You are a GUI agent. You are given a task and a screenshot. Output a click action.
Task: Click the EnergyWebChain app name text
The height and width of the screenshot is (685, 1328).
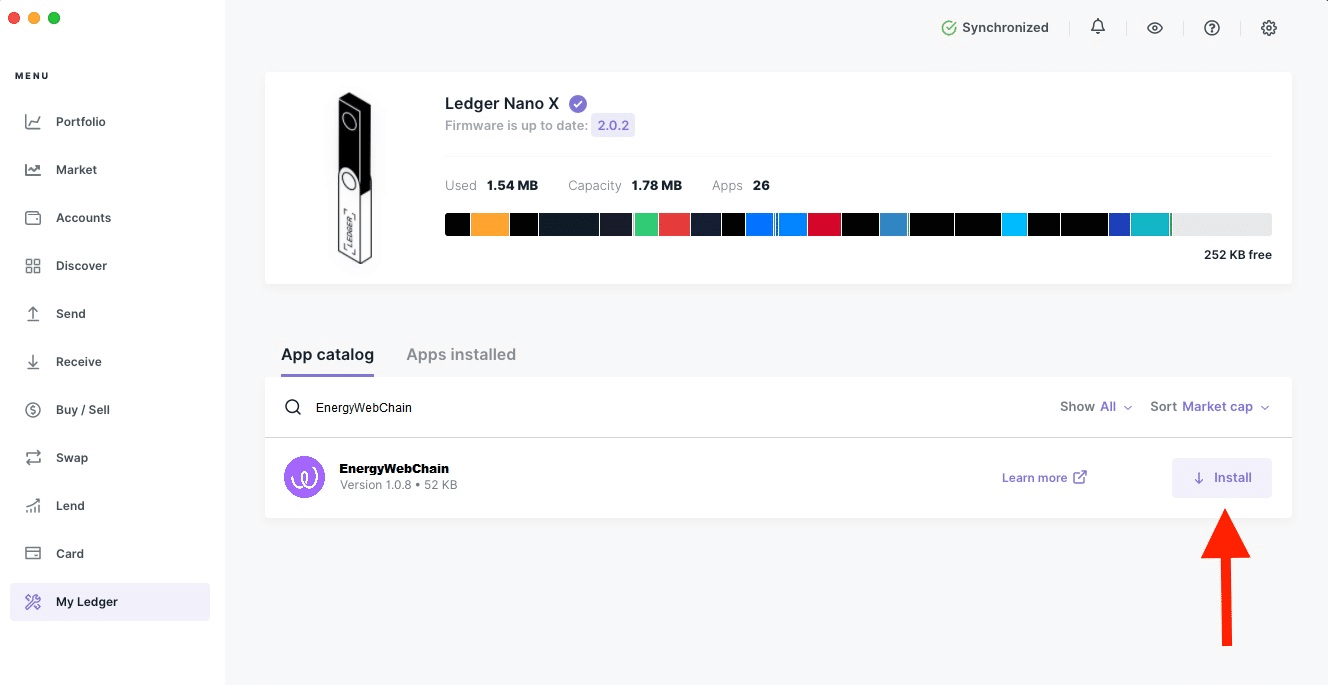[394, 468]
